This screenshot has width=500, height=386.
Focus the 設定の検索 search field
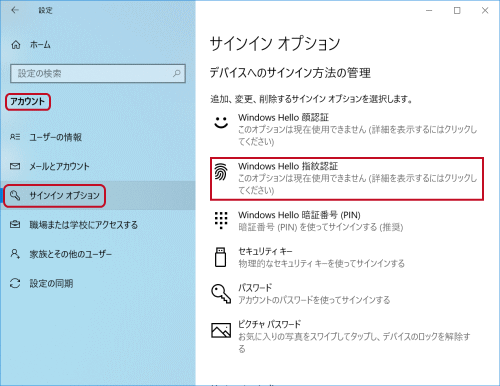click(x=98, y=73)
